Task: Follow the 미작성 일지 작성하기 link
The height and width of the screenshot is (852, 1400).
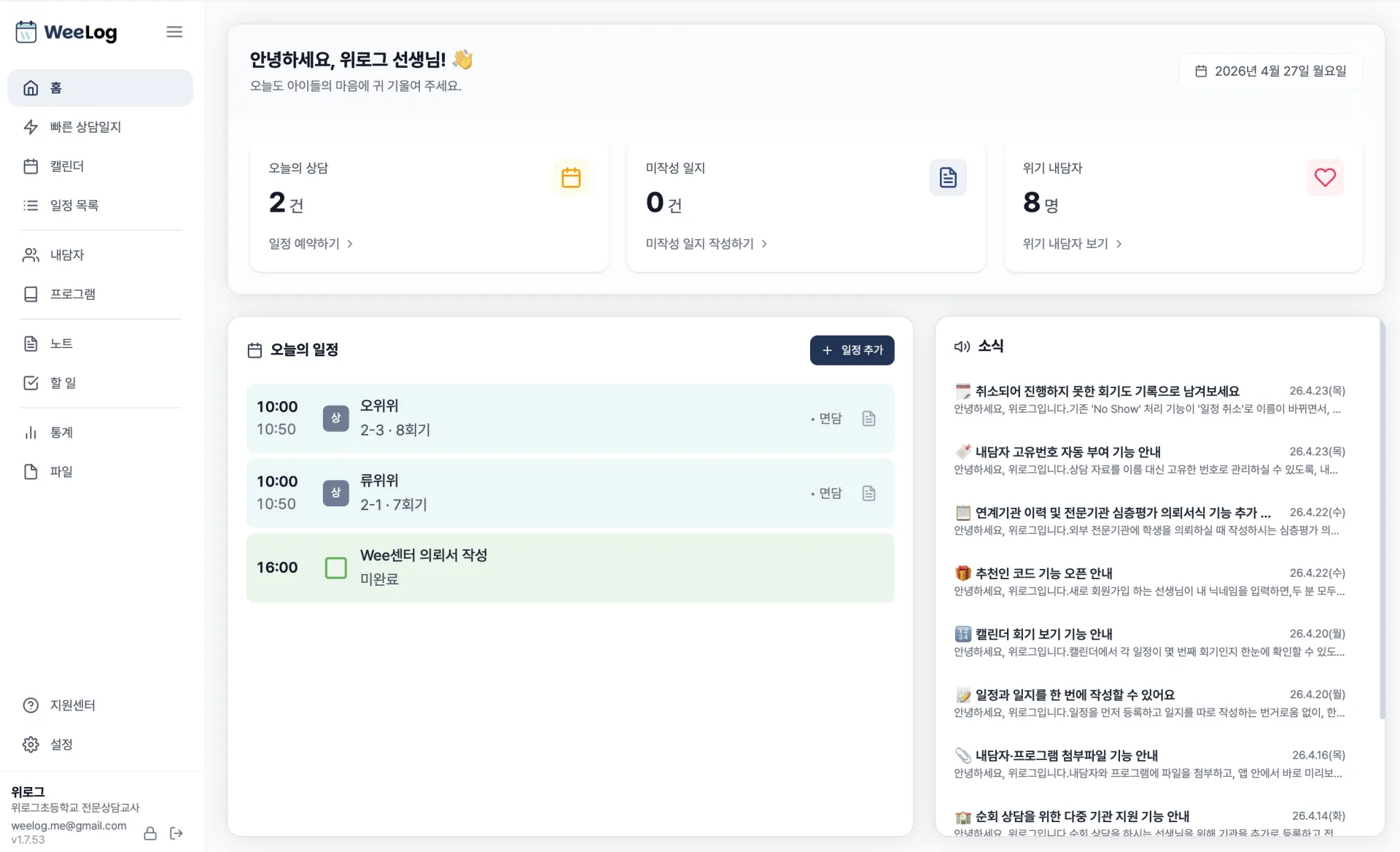Action: 707,244
